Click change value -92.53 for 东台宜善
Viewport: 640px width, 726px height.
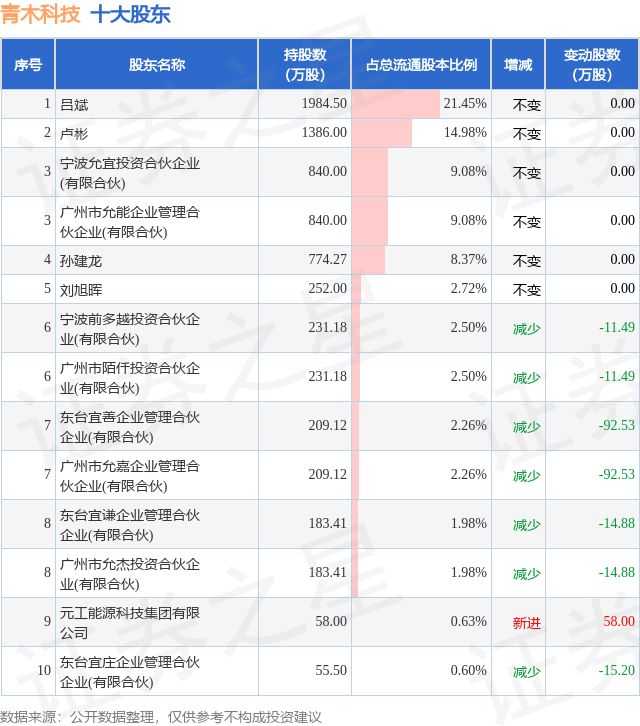pos(617,426)
